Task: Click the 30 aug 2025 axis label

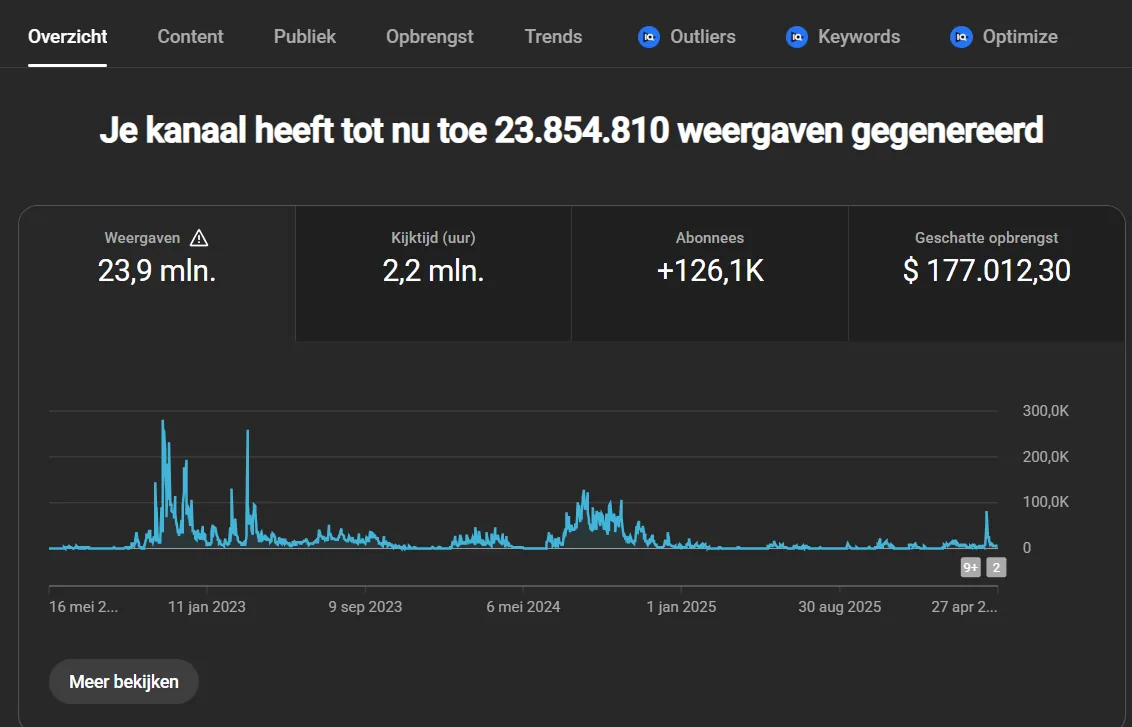Action: (839, 606)
